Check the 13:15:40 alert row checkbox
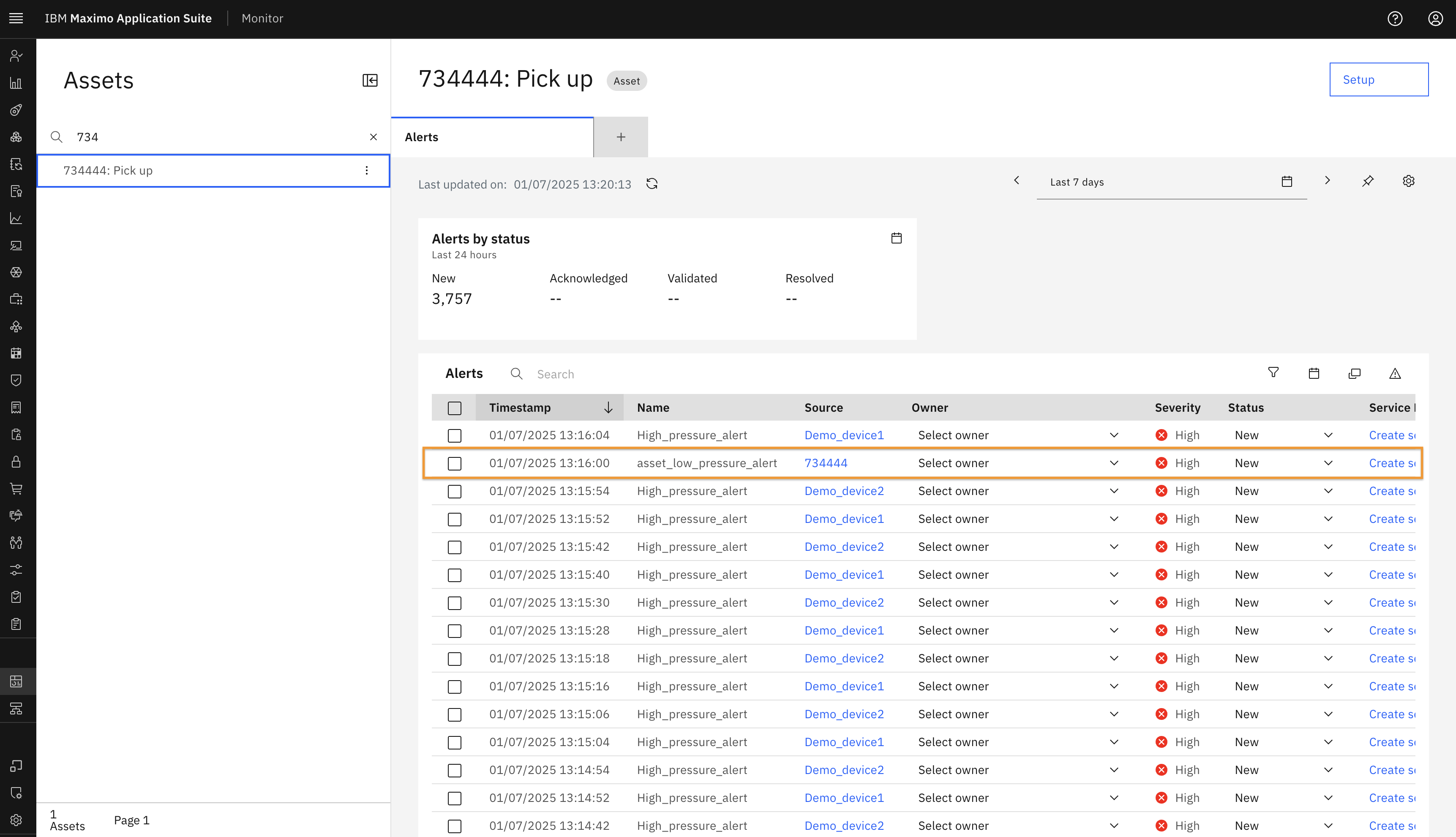This screenshot has height=837, width=1456. 455,575
